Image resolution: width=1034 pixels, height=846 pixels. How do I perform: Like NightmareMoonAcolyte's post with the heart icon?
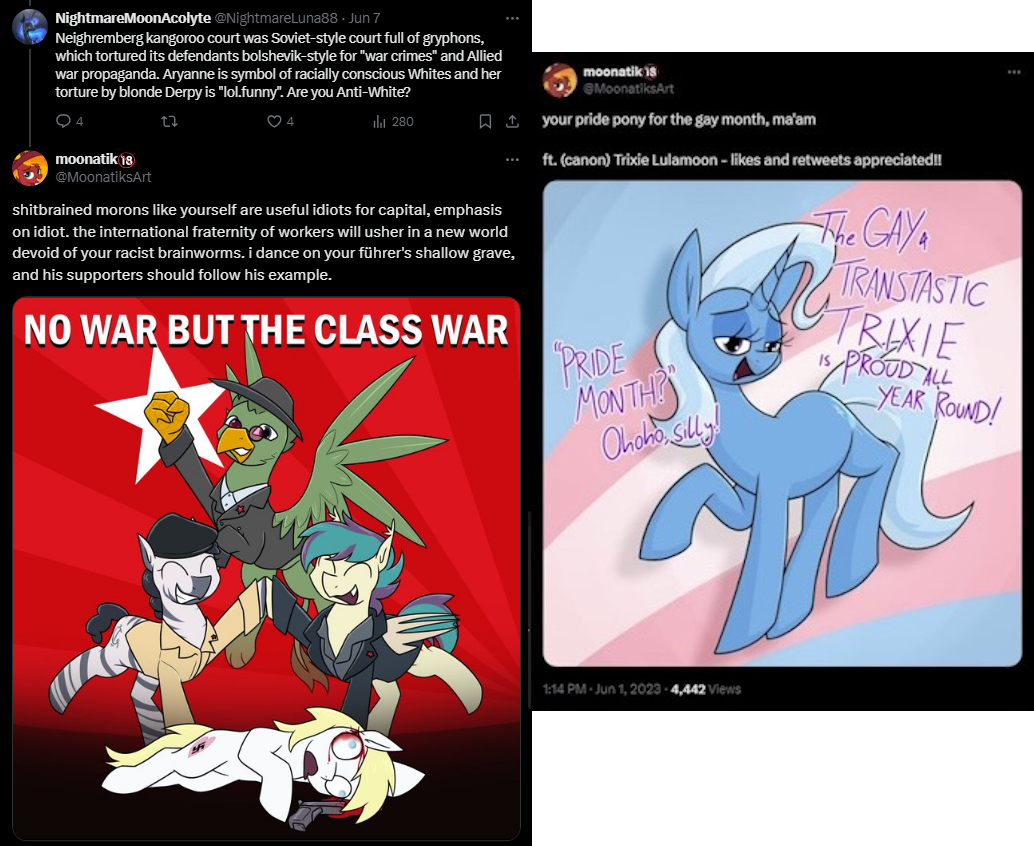click(x=274, y=121)
